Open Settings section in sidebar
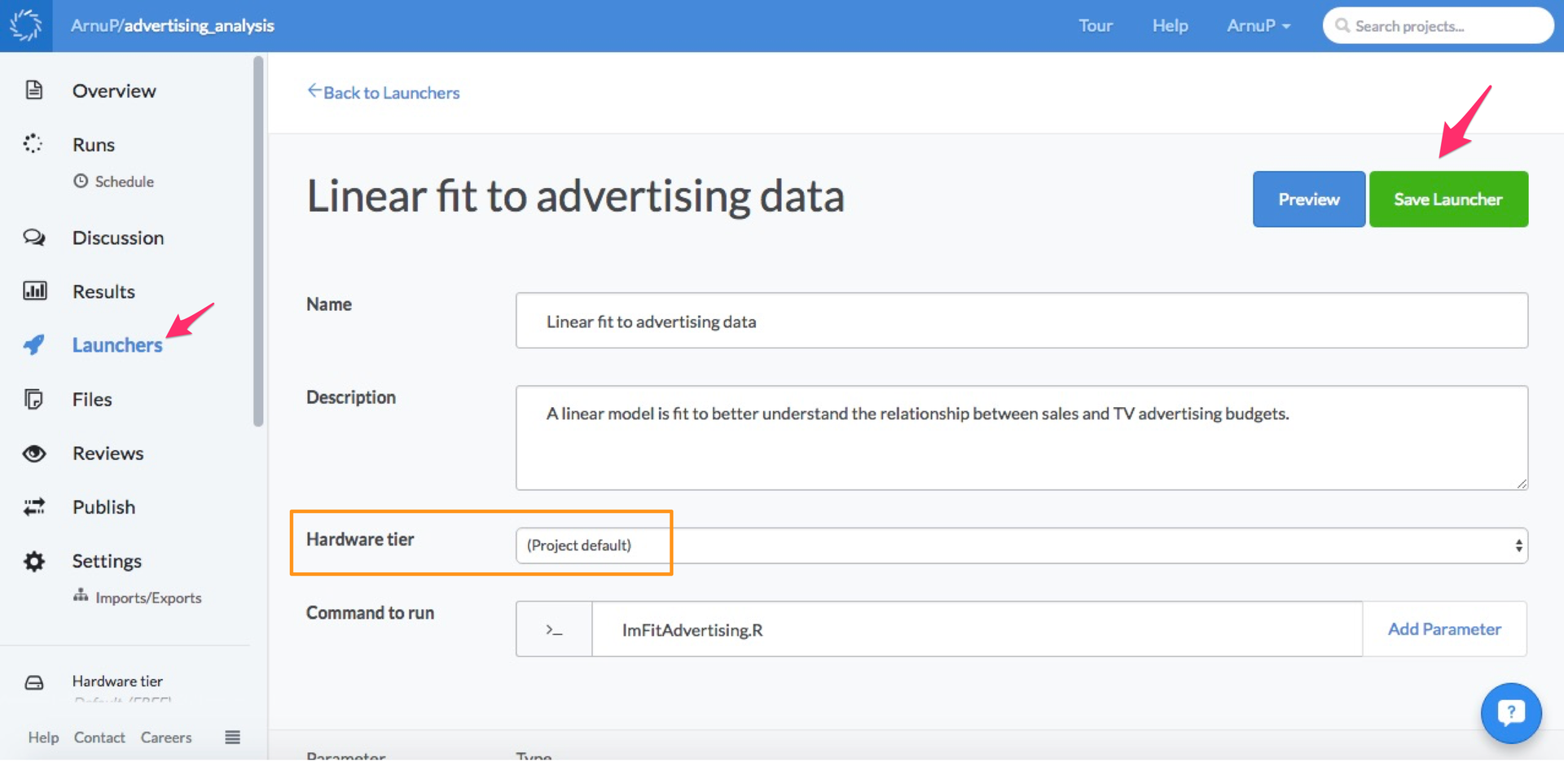The width and height of the screenshot is (1564, 784). click(107, 561)
